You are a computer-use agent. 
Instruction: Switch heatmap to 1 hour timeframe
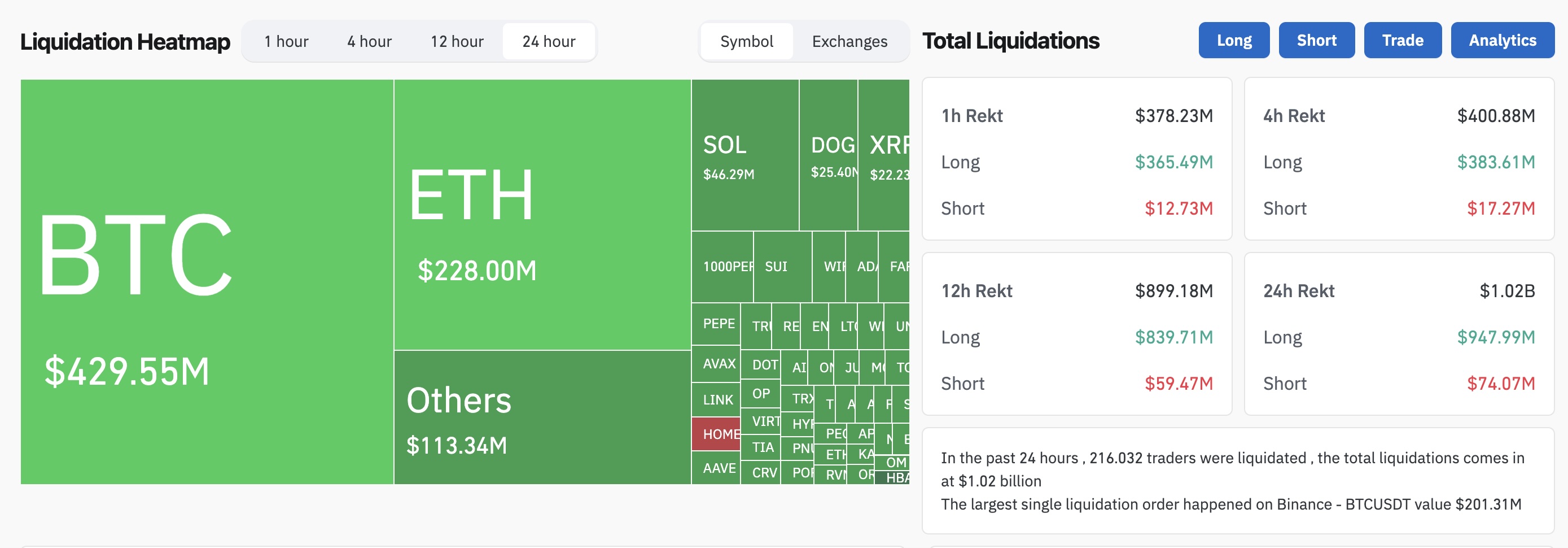tap(286, 41)
